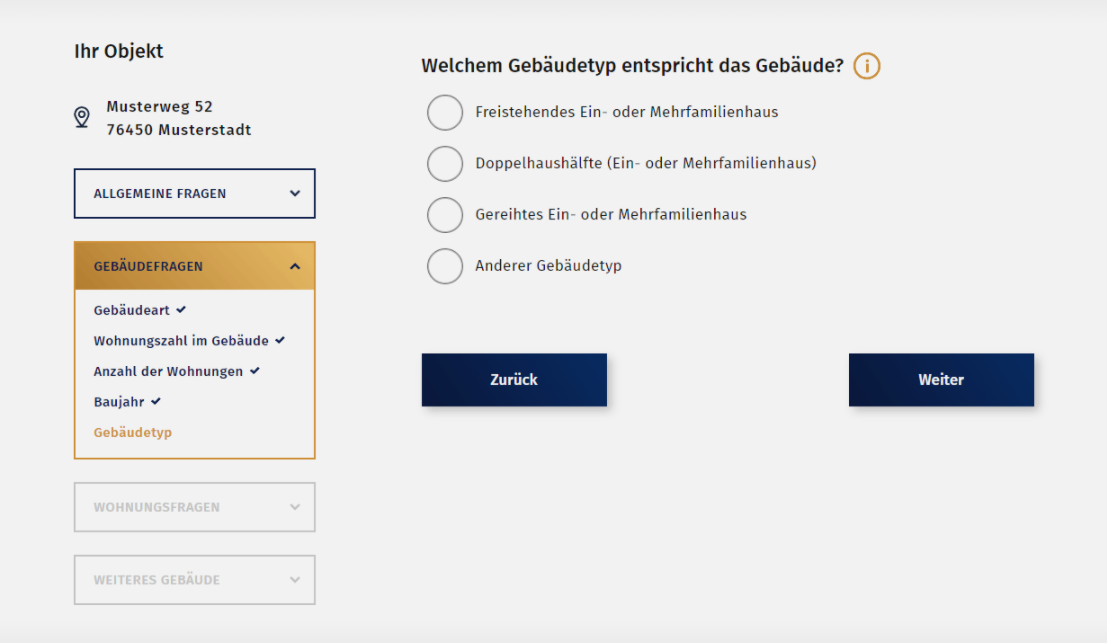This screenshot has width=1107, height=643.
Task: Click the current Gebäudetyp step label
Action: [133, 433]
